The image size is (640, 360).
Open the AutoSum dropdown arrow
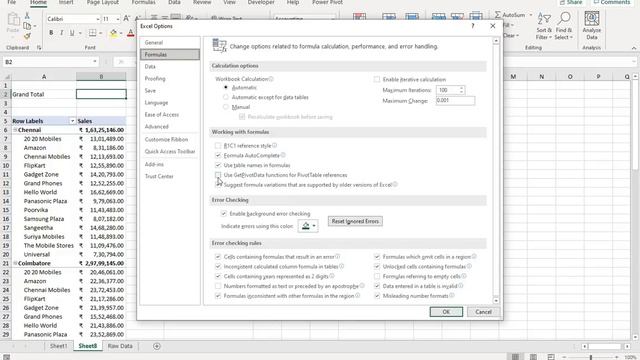pos(531,15)
